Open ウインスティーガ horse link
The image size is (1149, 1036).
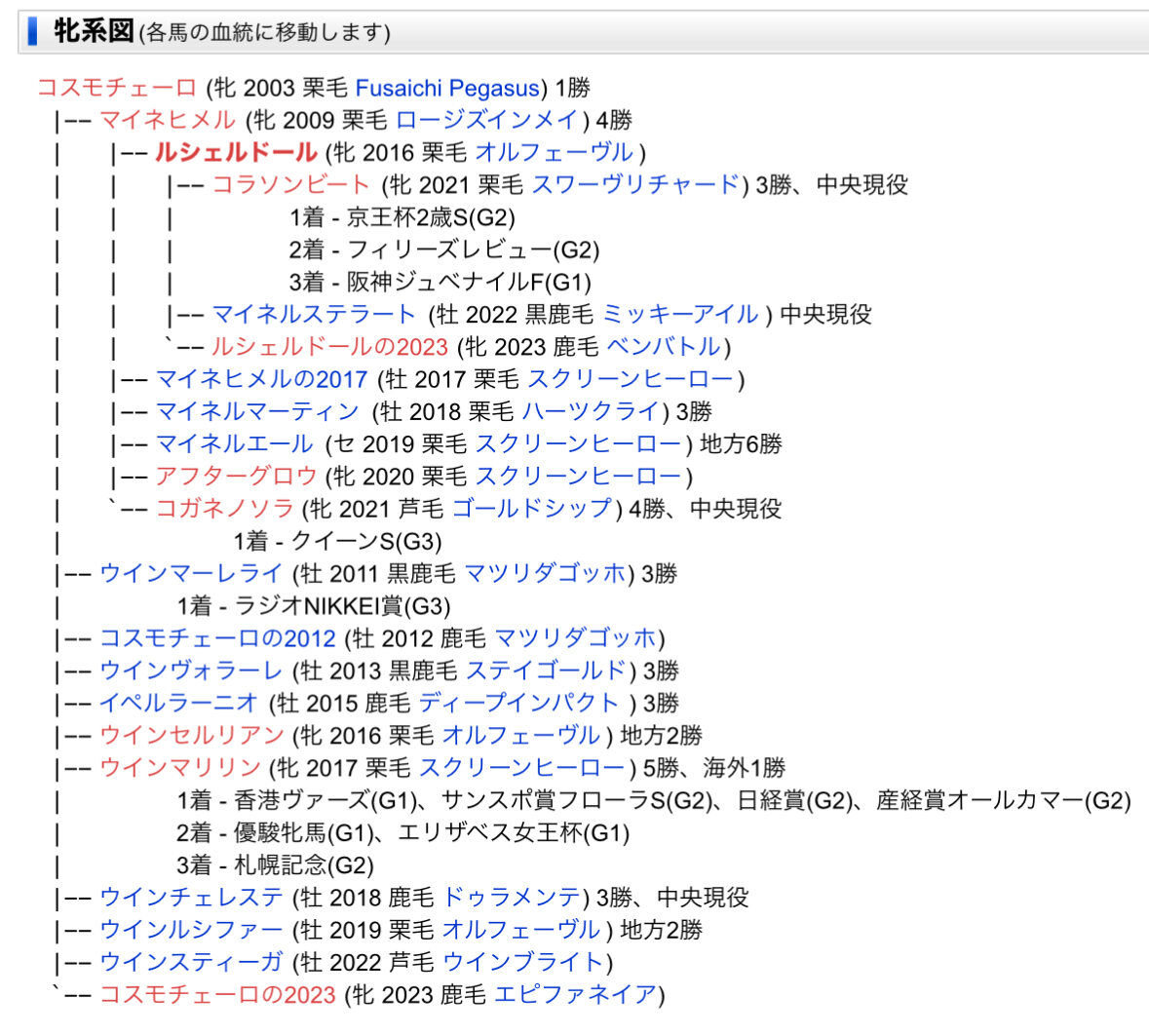(x=191, y=962)
